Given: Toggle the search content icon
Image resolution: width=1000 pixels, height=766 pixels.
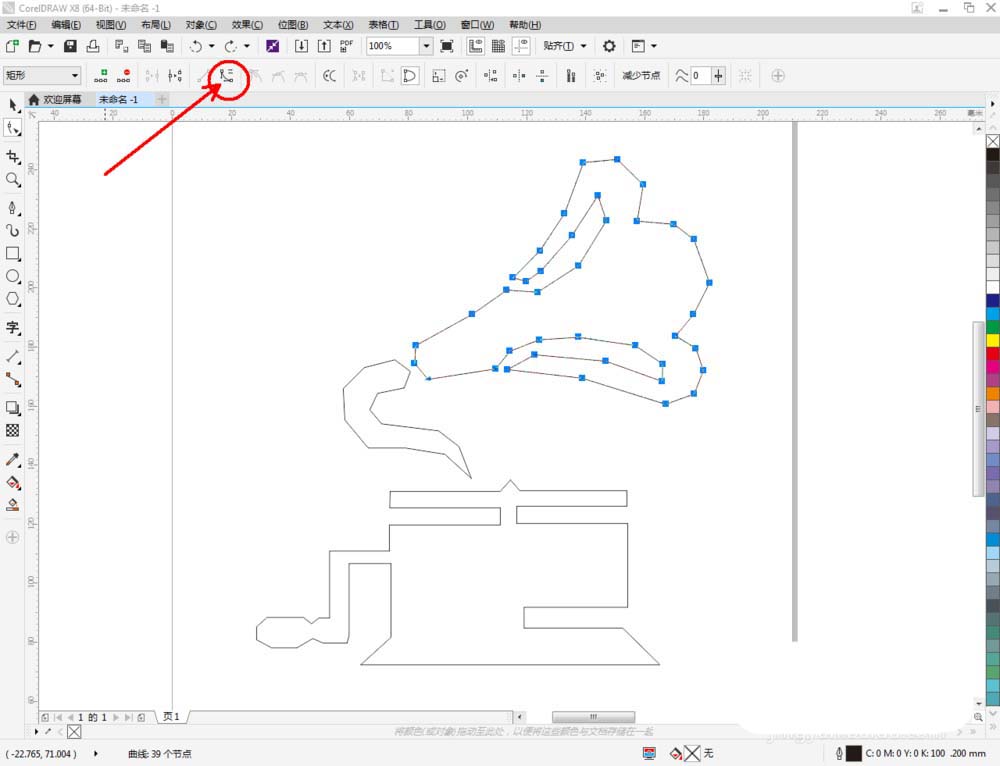Looking at the screenshot, I should click(x=272, y=46).
